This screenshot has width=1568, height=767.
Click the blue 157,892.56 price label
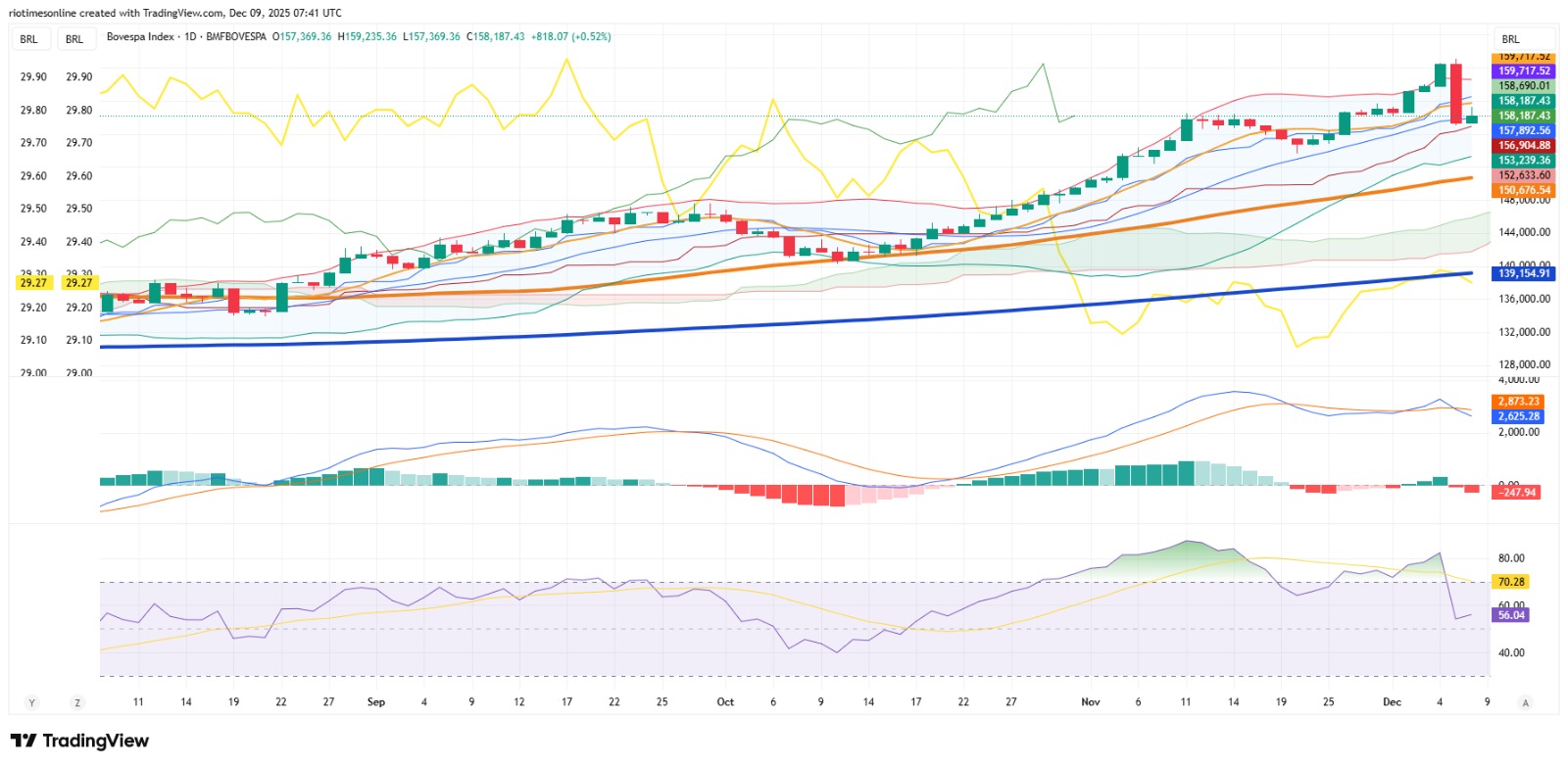[x=1524, y=130]
